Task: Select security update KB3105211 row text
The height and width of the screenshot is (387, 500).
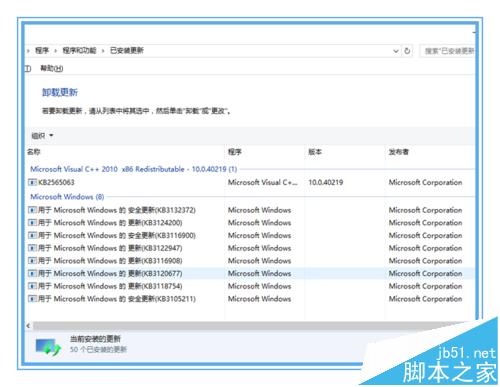Action: (x=117, y=299)
